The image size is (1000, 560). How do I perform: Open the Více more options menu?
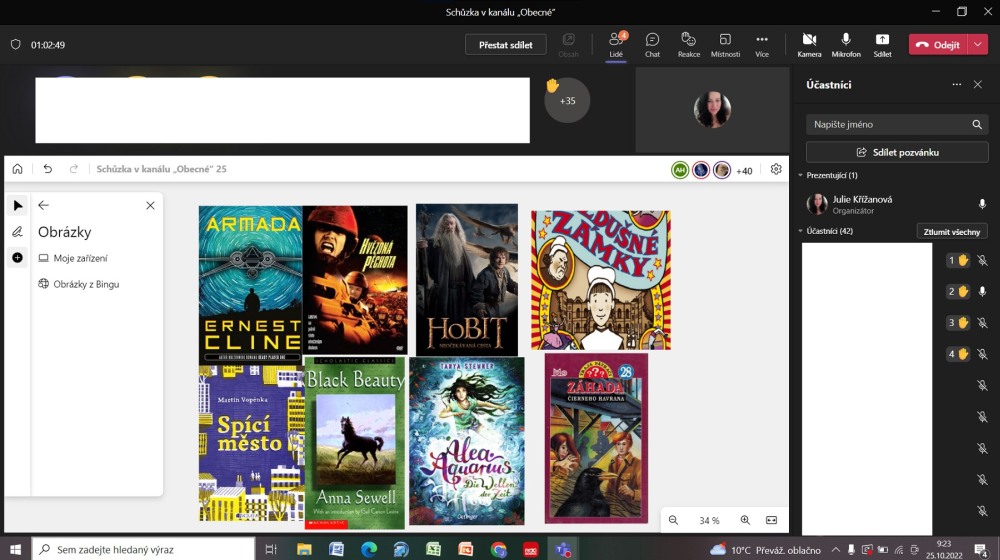point(761,45)
